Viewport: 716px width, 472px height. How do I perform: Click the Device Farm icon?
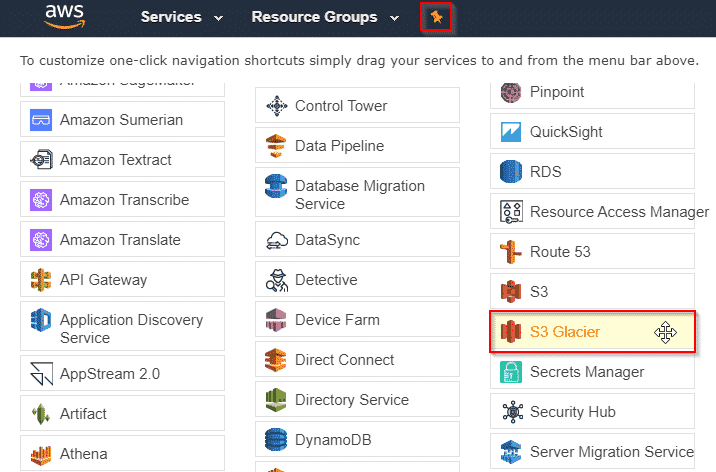276,320
